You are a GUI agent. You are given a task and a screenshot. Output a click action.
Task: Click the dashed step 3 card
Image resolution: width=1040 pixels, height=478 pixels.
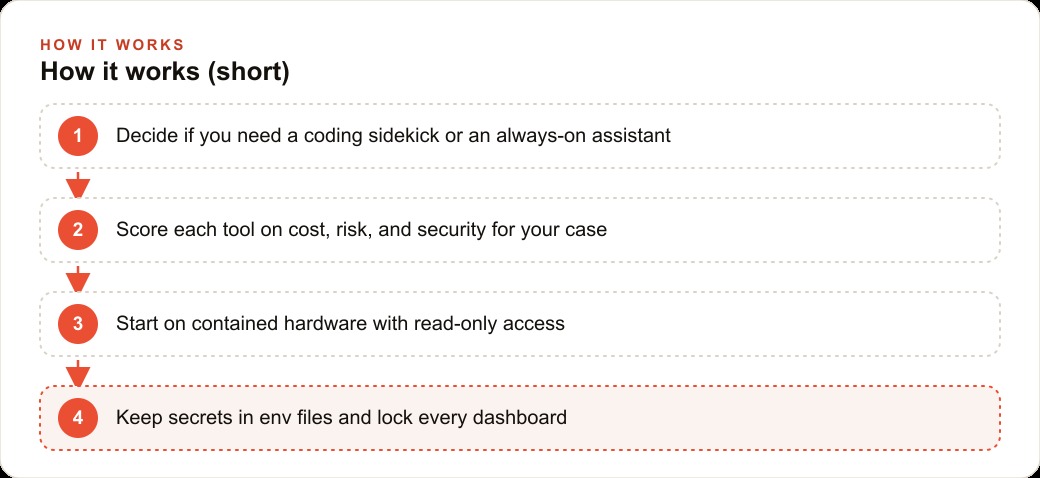coord(520,324)
